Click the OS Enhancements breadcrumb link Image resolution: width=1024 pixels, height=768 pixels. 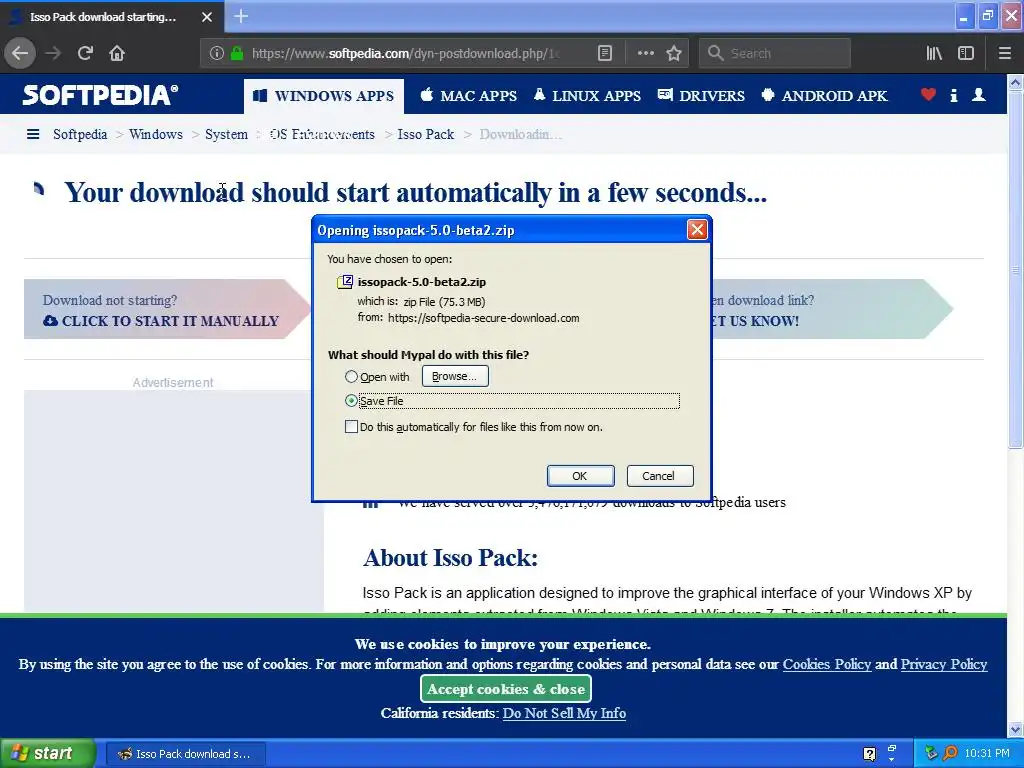pos(322,135)
